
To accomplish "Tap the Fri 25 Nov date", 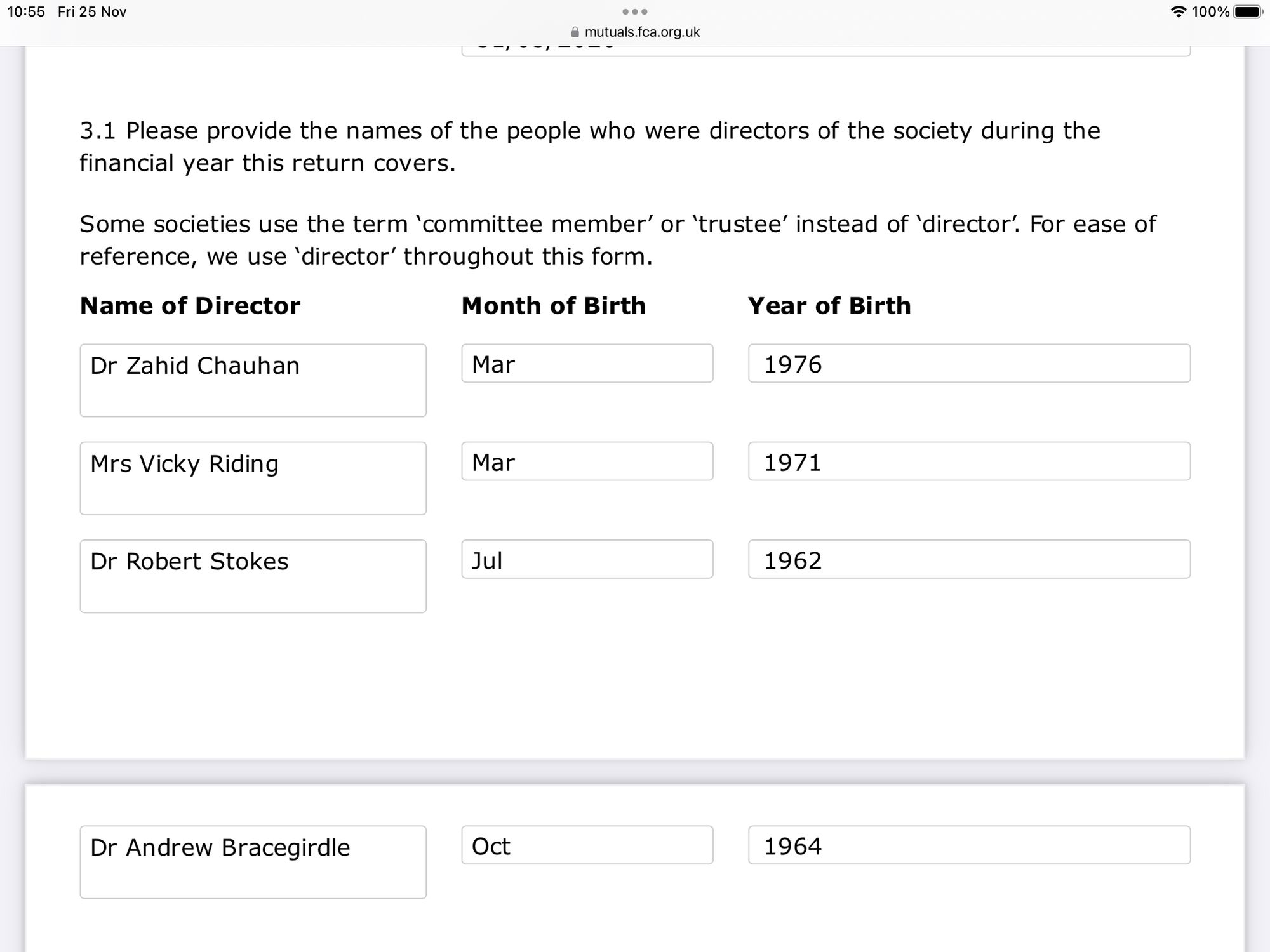I will (92, 11).
